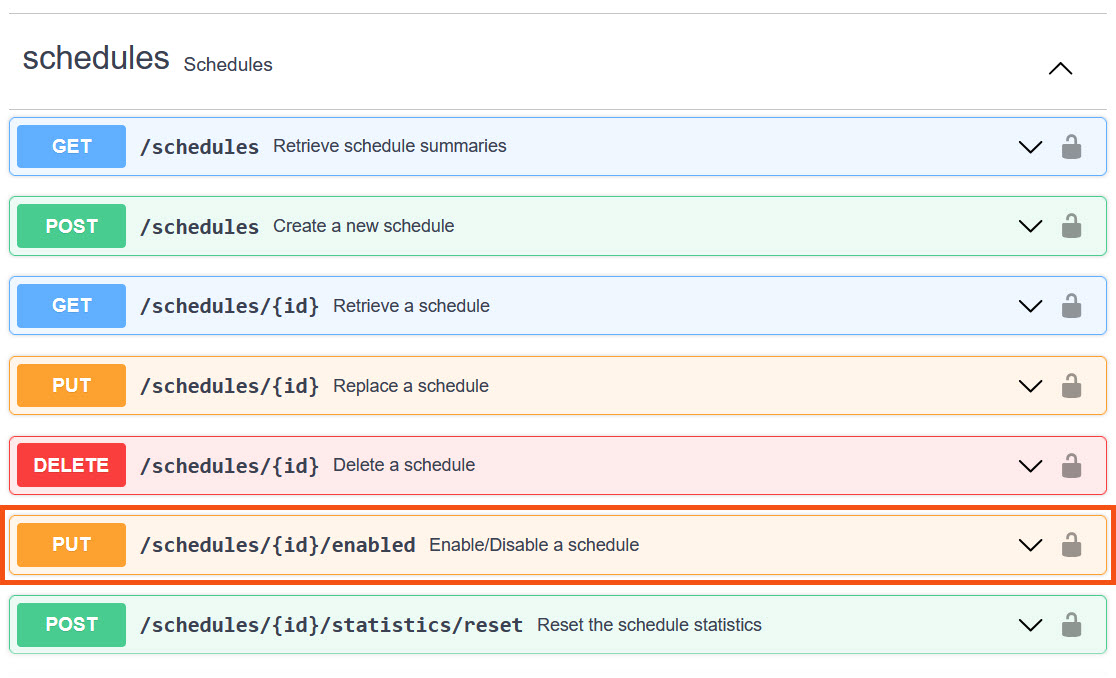Expand the Delete a schedule chevron

tap(1030, 465)
